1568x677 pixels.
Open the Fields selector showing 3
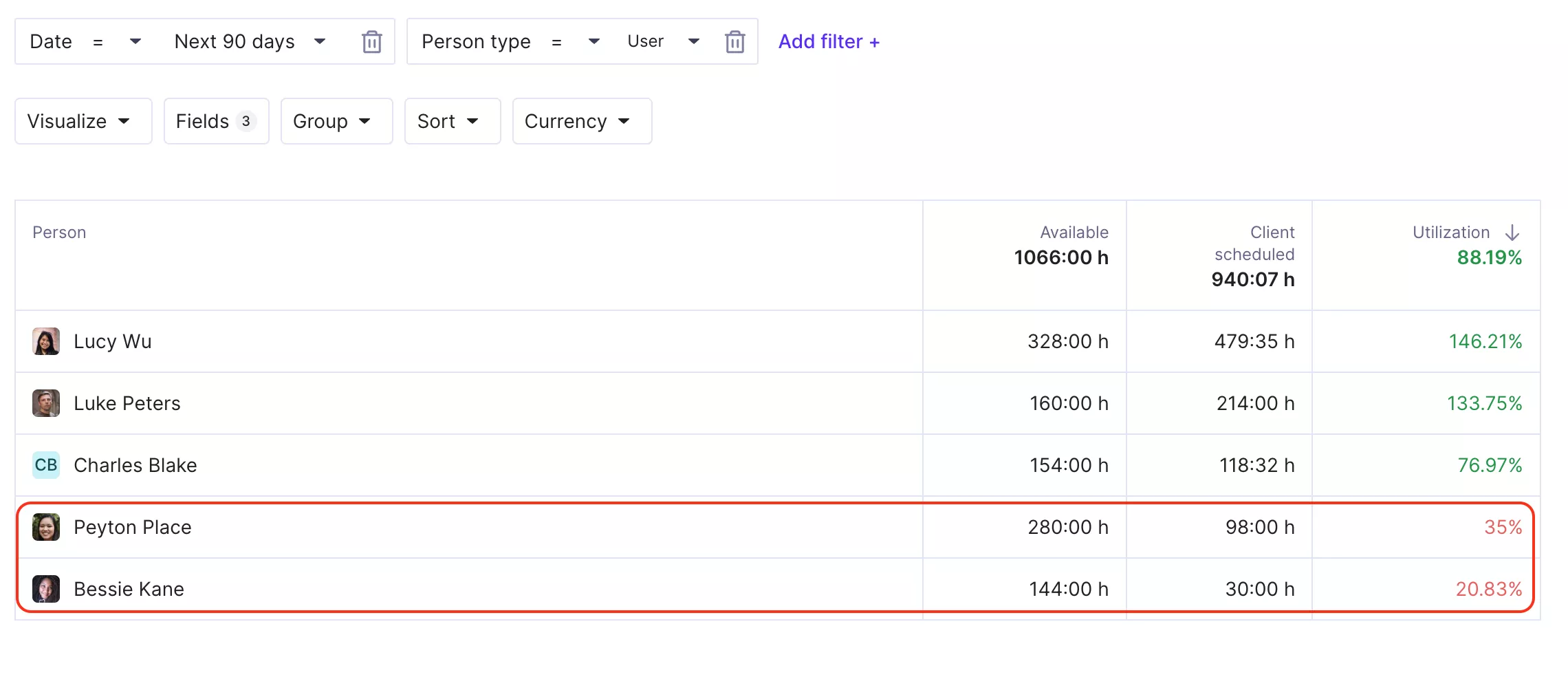pyautogui.click(x=216, y=121)
